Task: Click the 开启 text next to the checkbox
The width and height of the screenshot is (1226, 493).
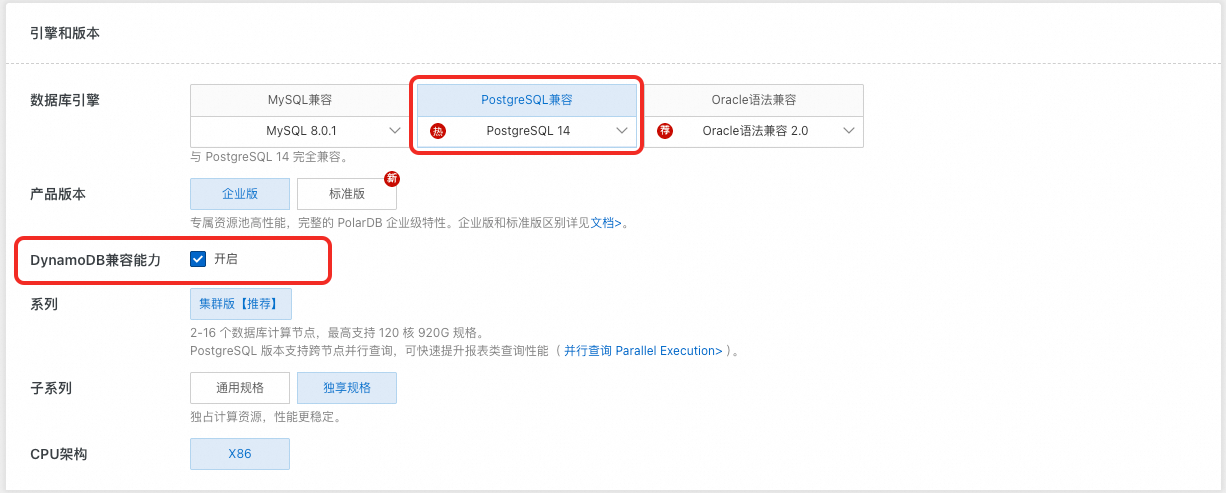Action: [226, 259]
